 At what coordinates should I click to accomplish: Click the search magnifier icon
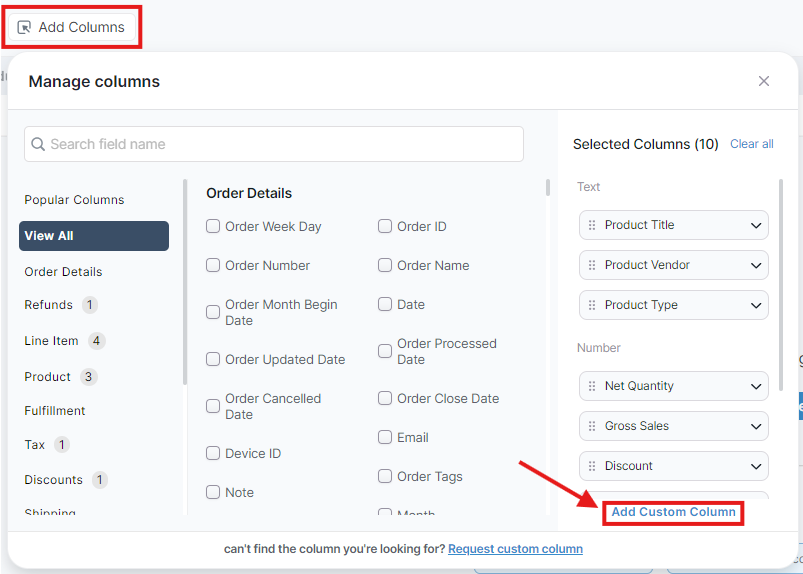point(38,144)
